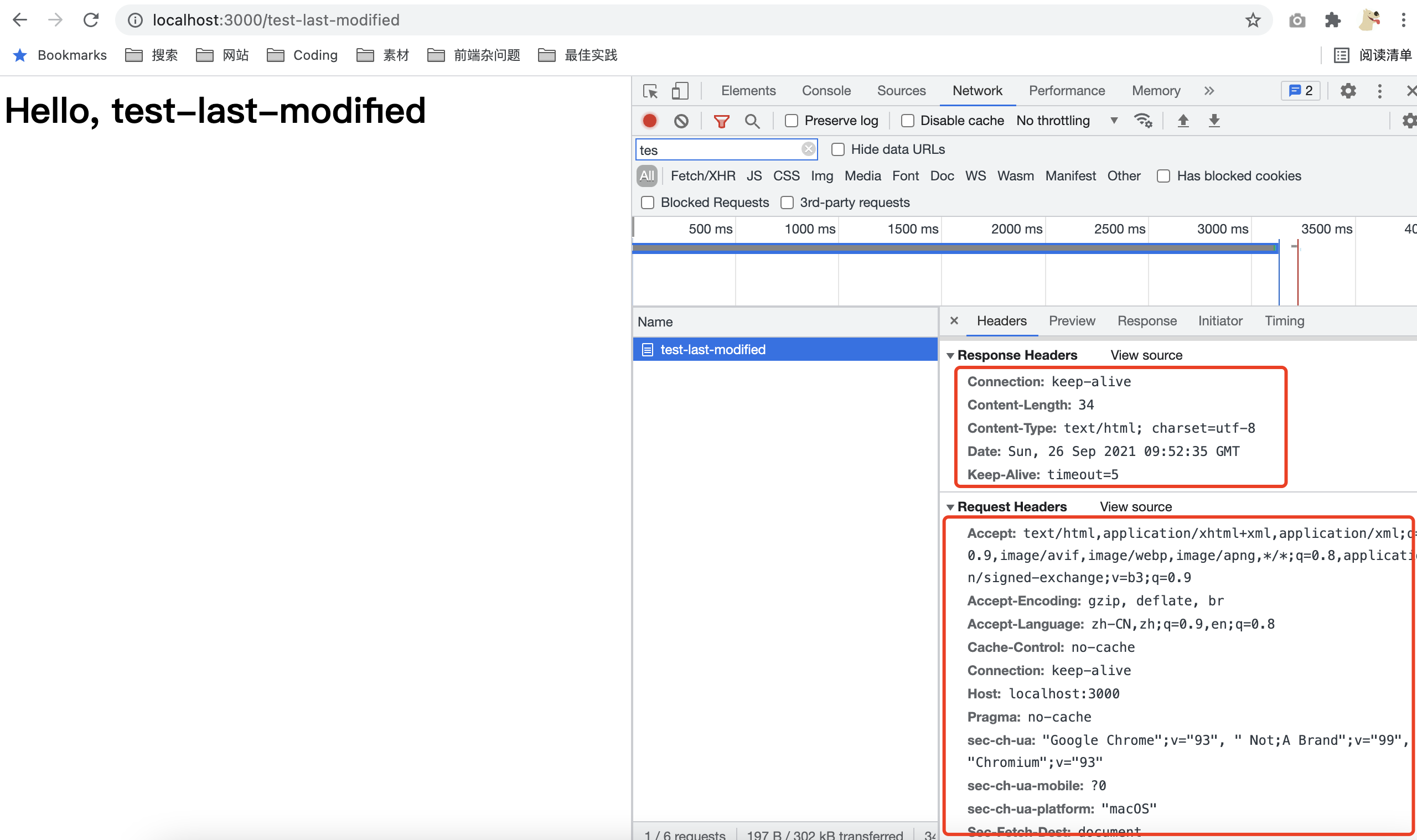Toggle the device toolbar icon
The width and height of the screenshot is (1417, 840).
(679, 91)
